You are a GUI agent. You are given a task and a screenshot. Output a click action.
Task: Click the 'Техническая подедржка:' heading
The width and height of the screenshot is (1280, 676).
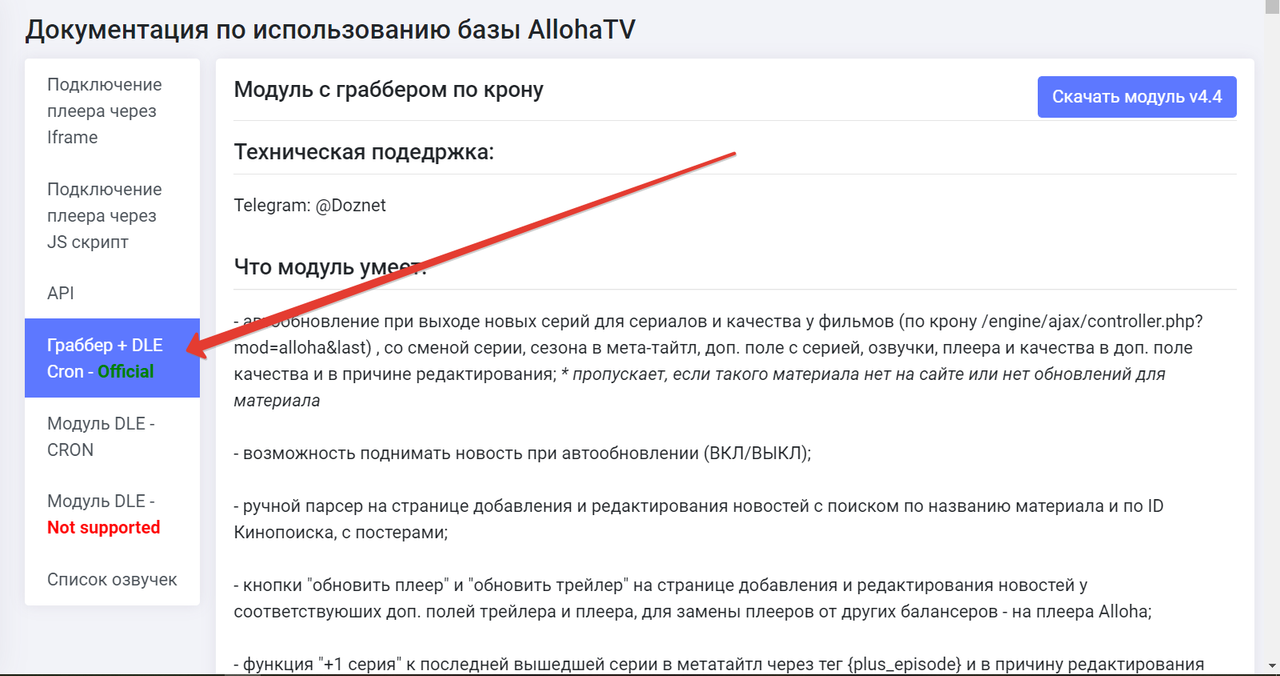(364, 152)
